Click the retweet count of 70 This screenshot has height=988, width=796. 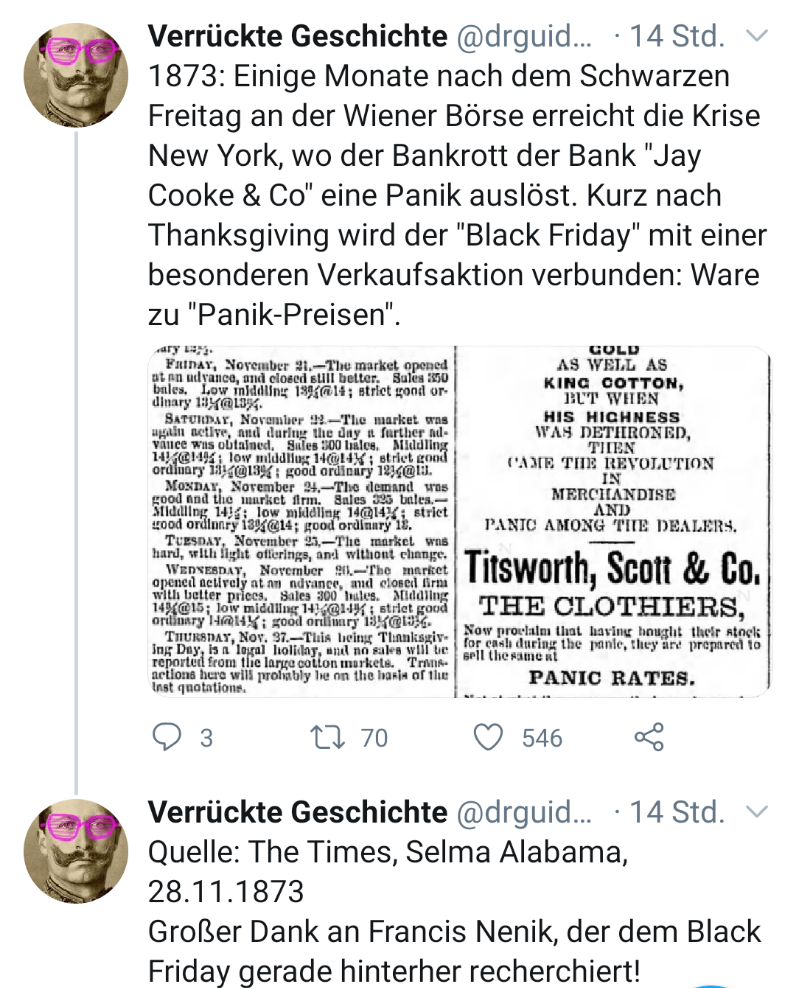coord(374,739)
